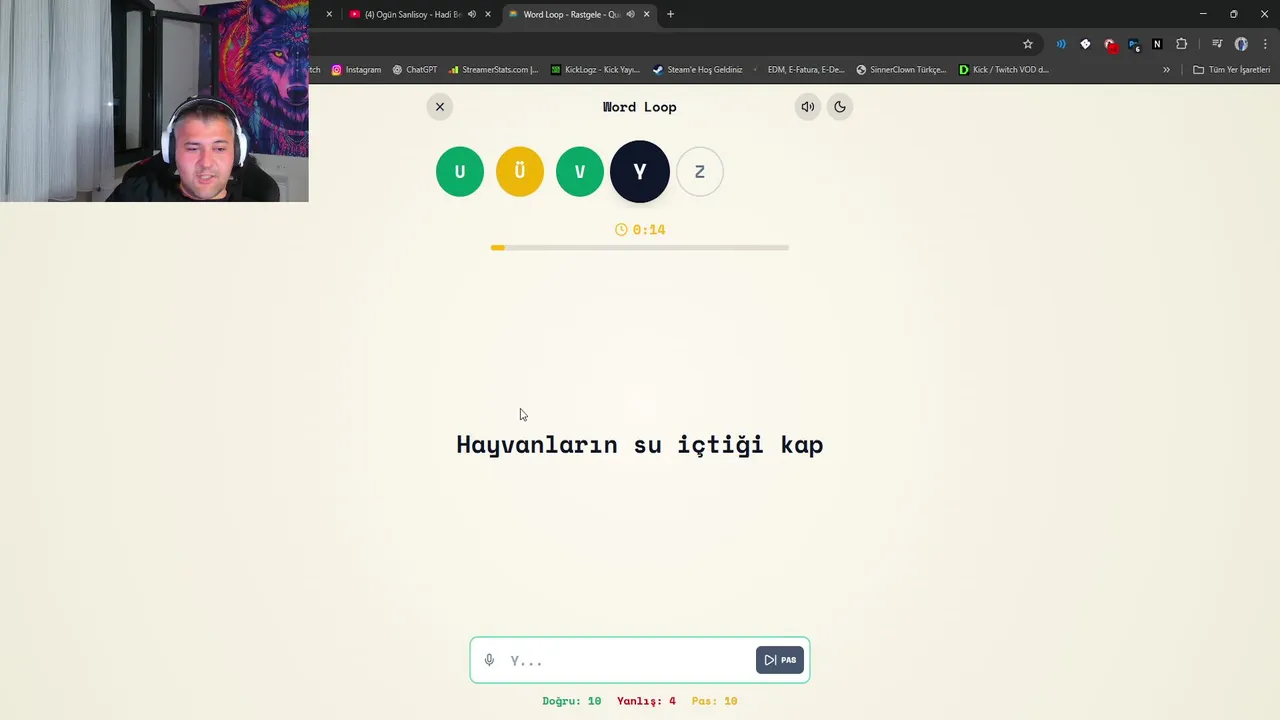The height and width of the screenshot is (720, 1280).
Task: Close the Ogün Sanlisoy YouTube tab
Action: (488, 14)
